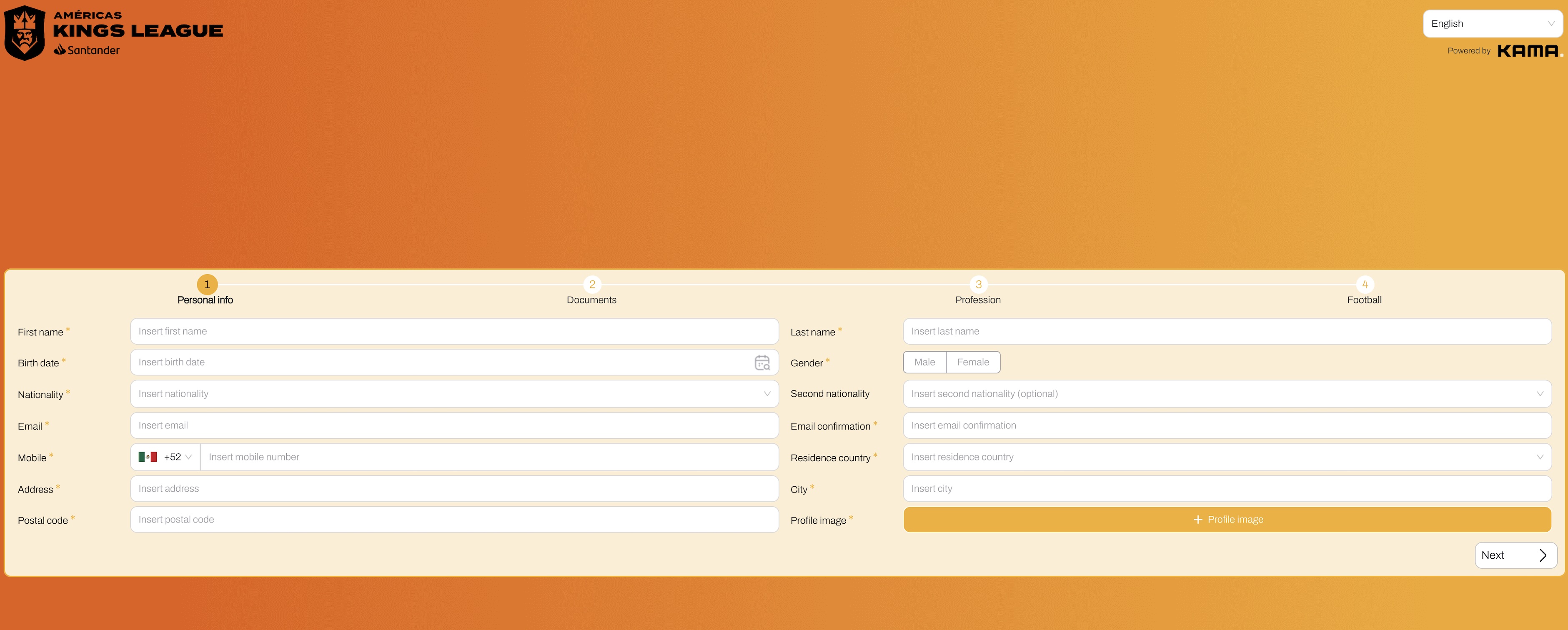Click the step 2 circle icon
This screenshot has width=1568, height=630.
(x=592, y=284)
